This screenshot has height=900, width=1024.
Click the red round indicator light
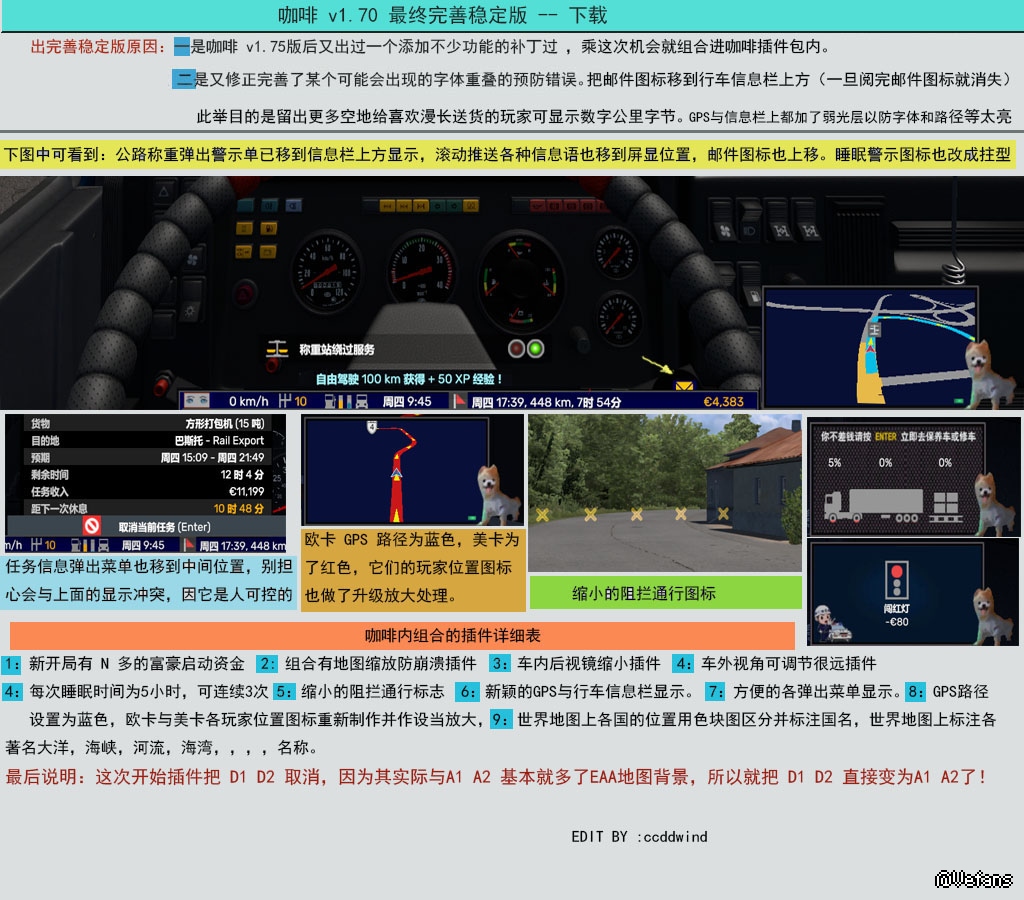pos(517,349)
